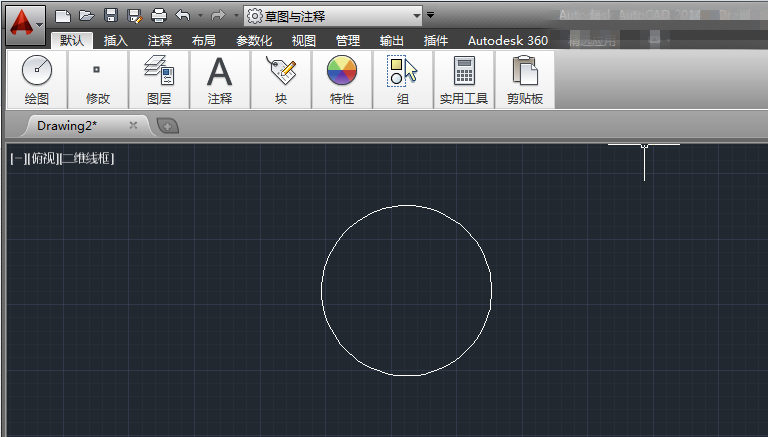Open the 绘图 draw panel
768x437 pixels.
pyautogui.click(x=37, y=79)
